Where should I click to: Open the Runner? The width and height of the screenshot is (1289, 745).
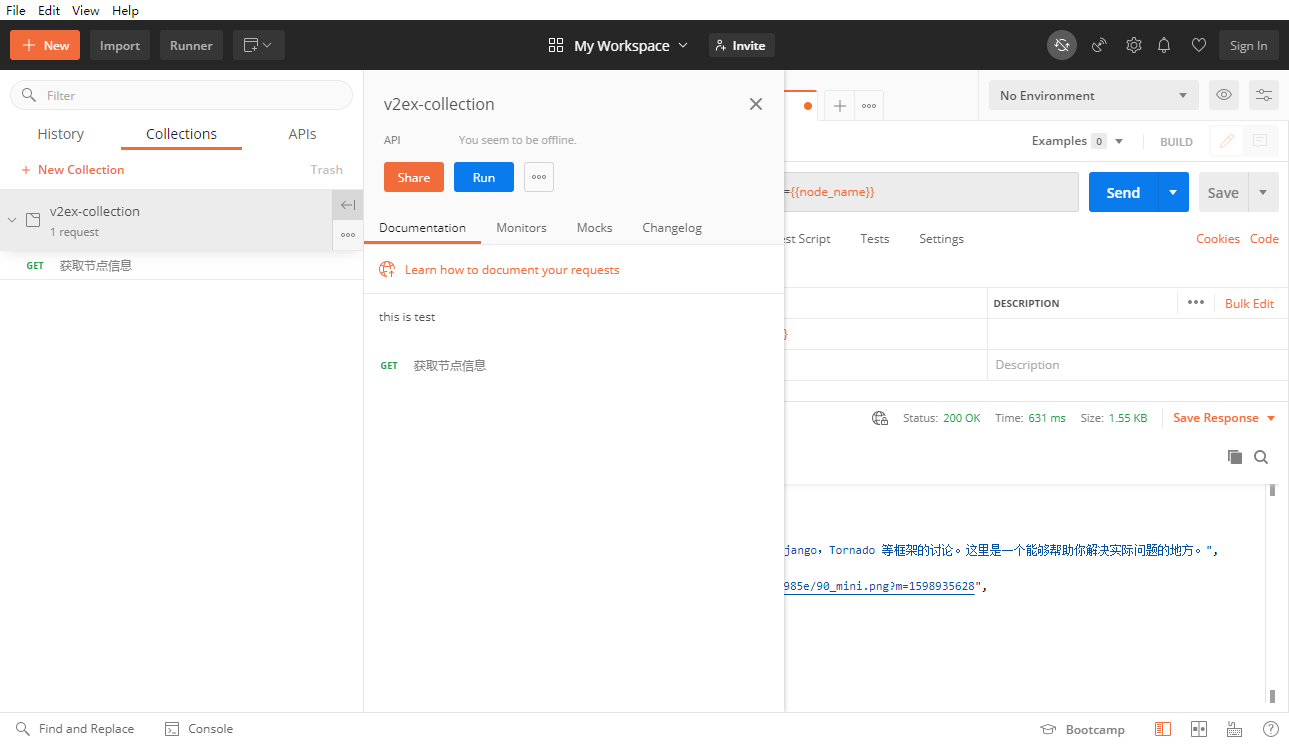pyautogui.click(x=191, y=45)
